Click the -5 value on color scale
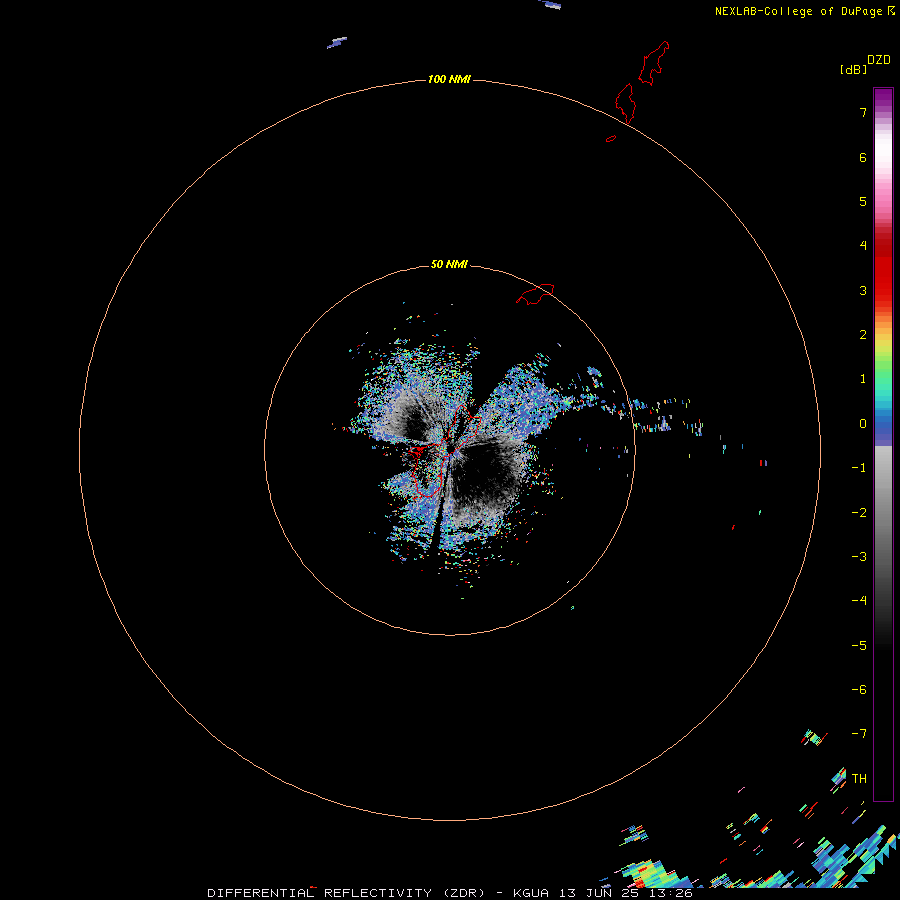This screenshot has width=900, height=900. pos(859,646)
